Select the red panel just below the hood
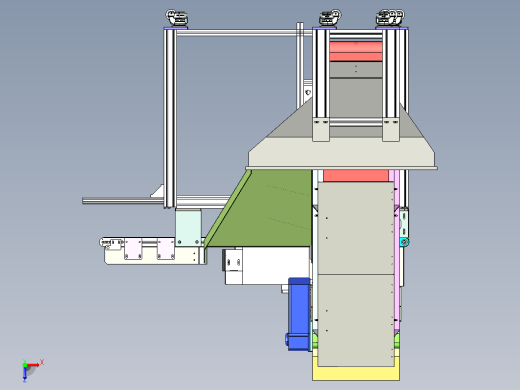 tap(356, 176)
